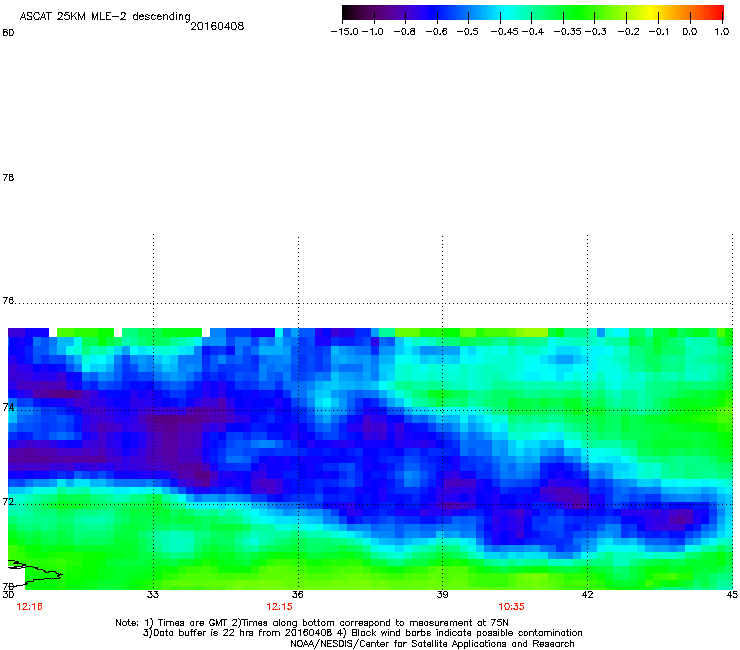Click the longitude label 33

[152, 595]
